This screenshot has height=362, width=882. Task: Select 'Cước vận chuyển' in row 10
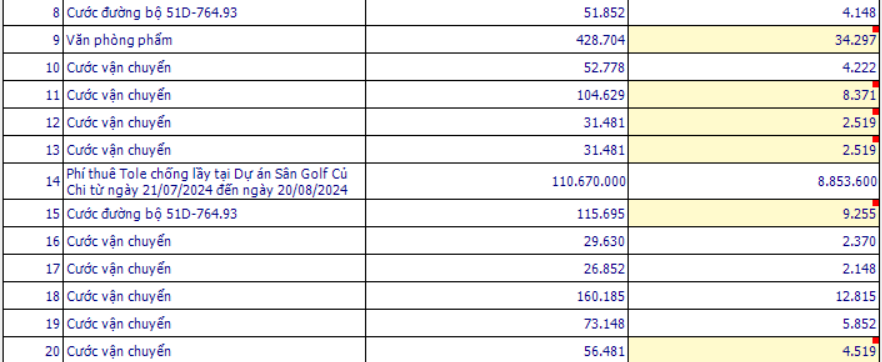tap(214, 67)
